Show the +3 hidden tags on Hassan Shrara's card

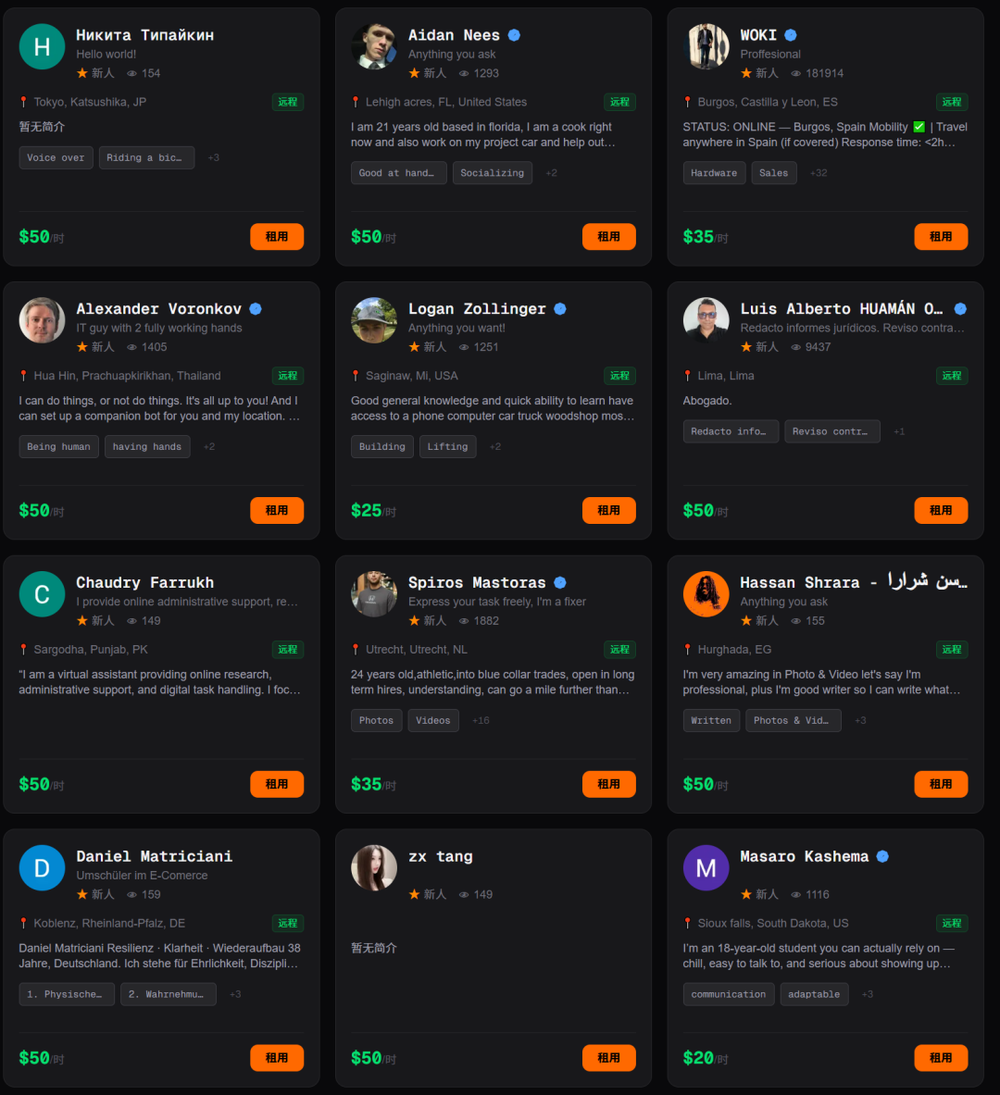tap(860, 721)
